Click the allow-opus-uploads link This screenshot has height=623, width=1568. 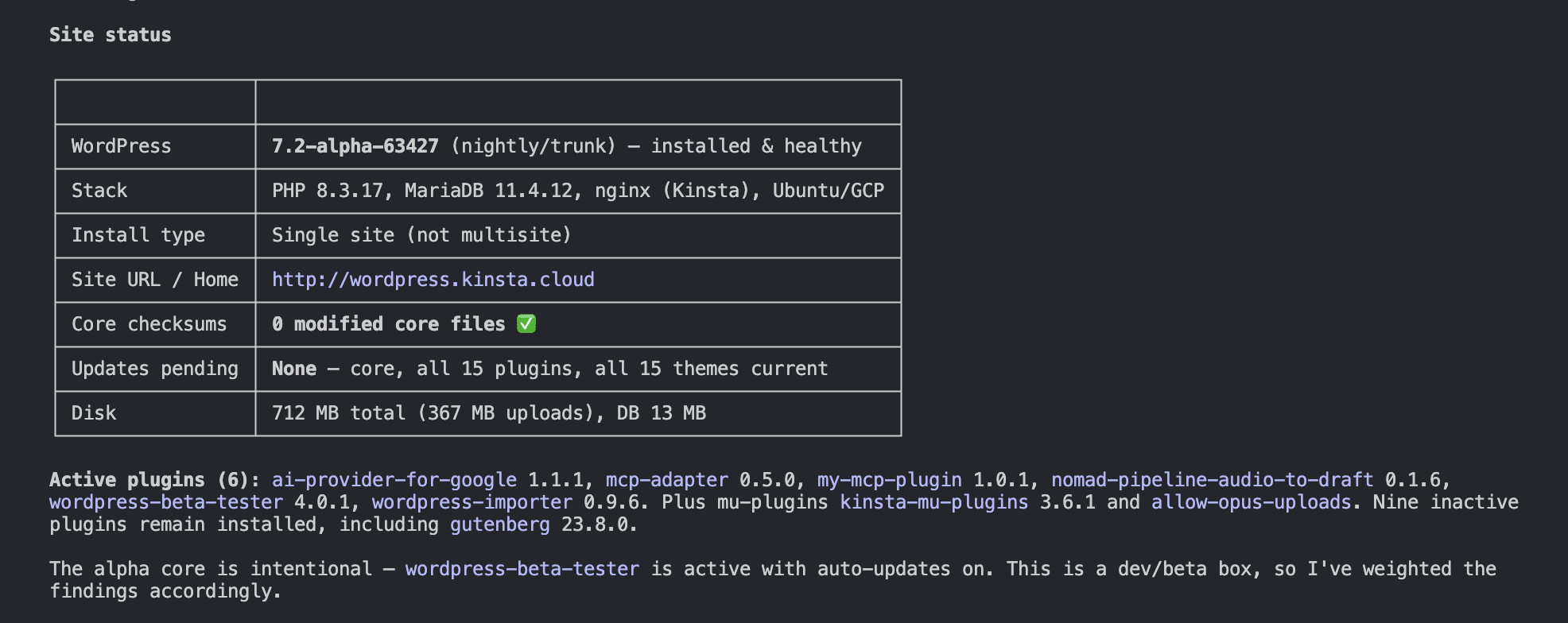click(1252, 502)
